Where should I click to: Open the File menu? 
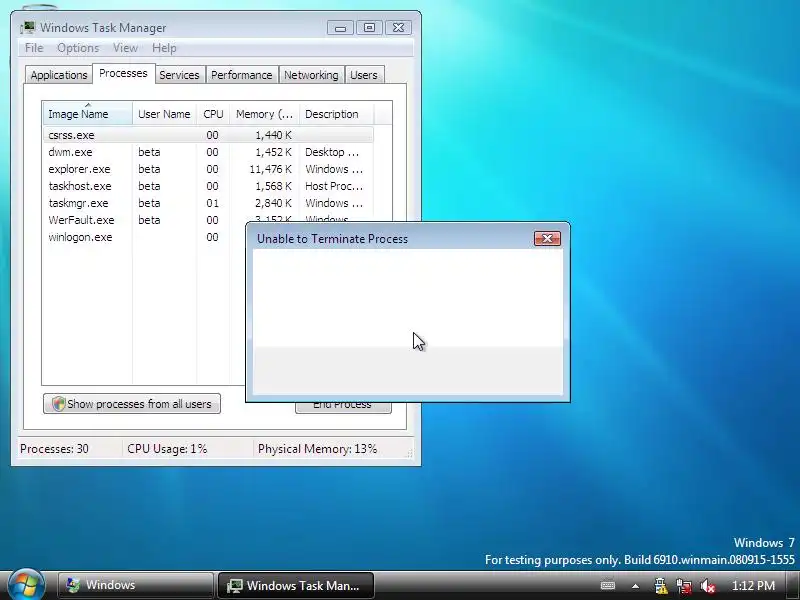pyautogui.click(x=34, y=48)
